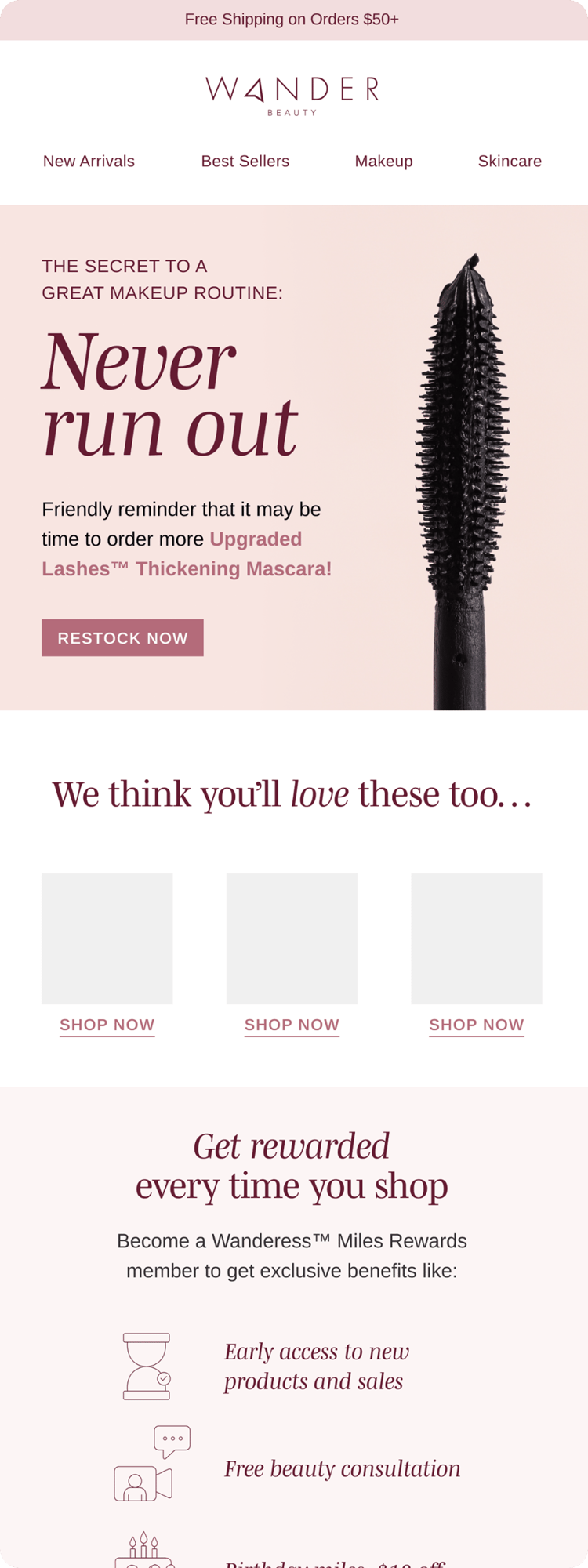Click Shop Now under the left product
This screenshot has height=1568, width=588.
coord(107,1025)
